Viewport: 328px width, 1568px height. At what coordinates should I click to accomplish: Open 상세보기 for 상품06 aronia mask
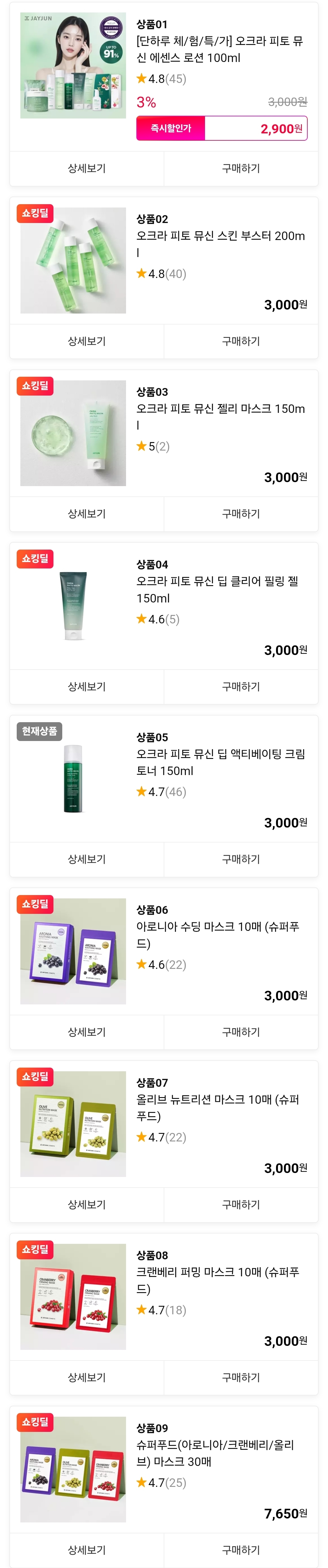pos(87,1032)
